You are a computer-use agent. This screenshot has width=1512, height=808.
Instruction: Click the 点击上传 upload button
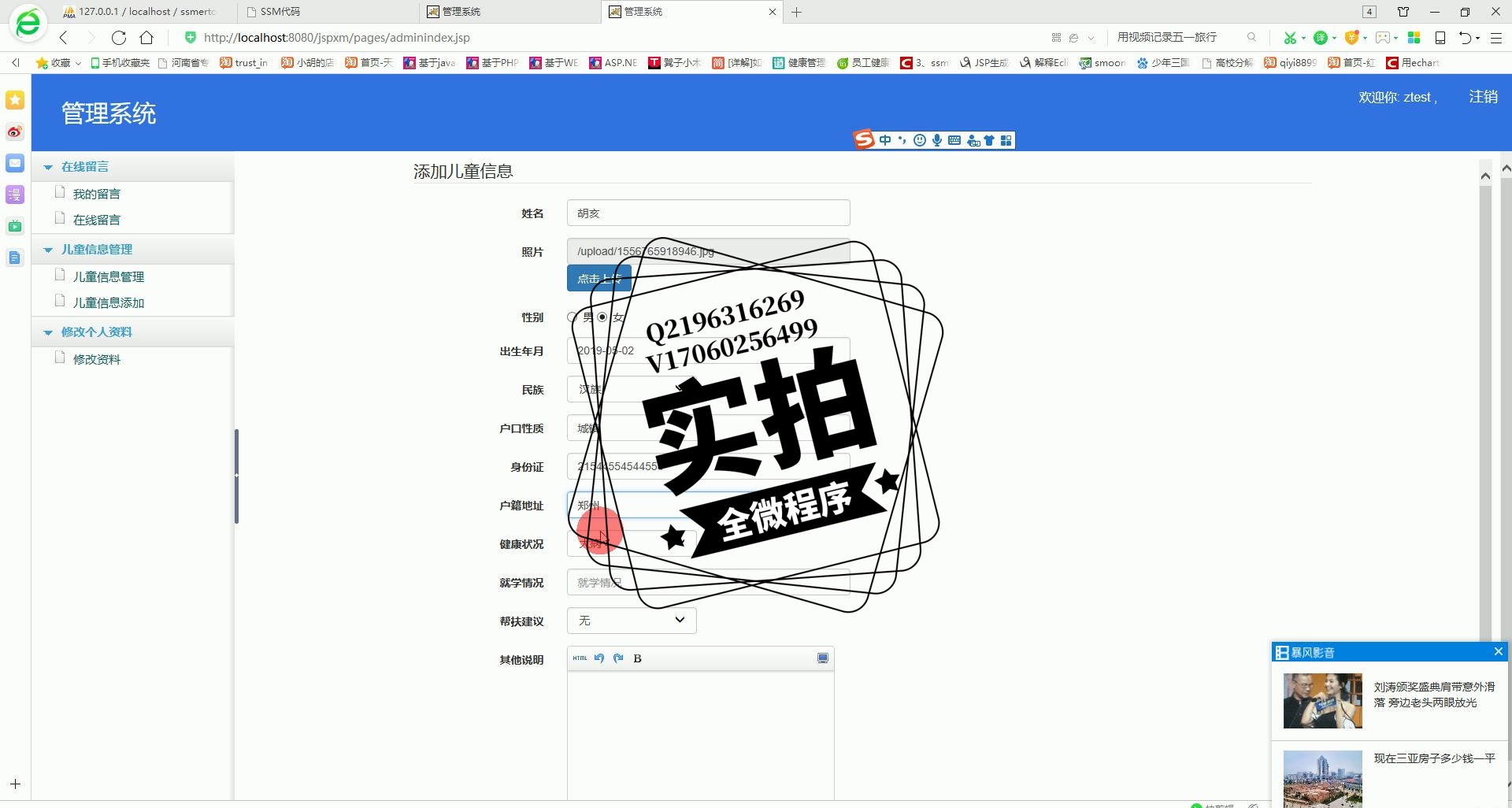pos(599,278)
